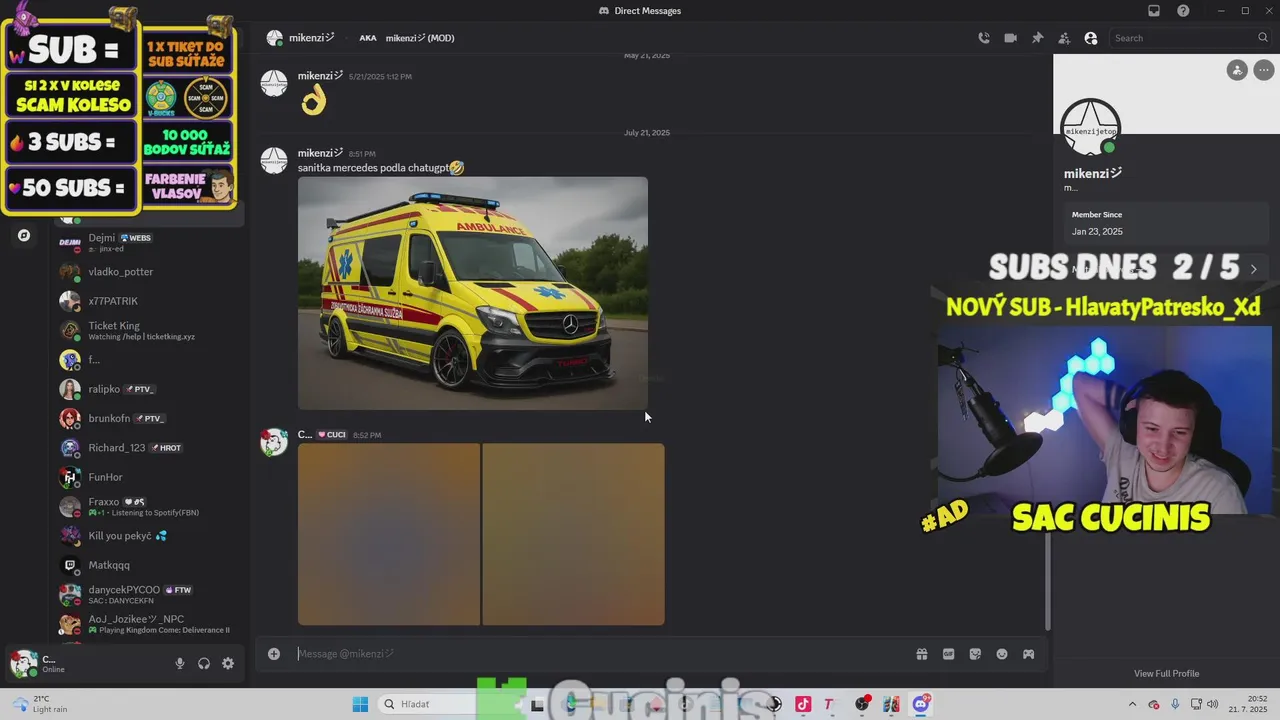Image resolution: width=1280 pixels, height=720 pixels.
Task: Open the friend status button on the profile banner
Action: 1237,70
